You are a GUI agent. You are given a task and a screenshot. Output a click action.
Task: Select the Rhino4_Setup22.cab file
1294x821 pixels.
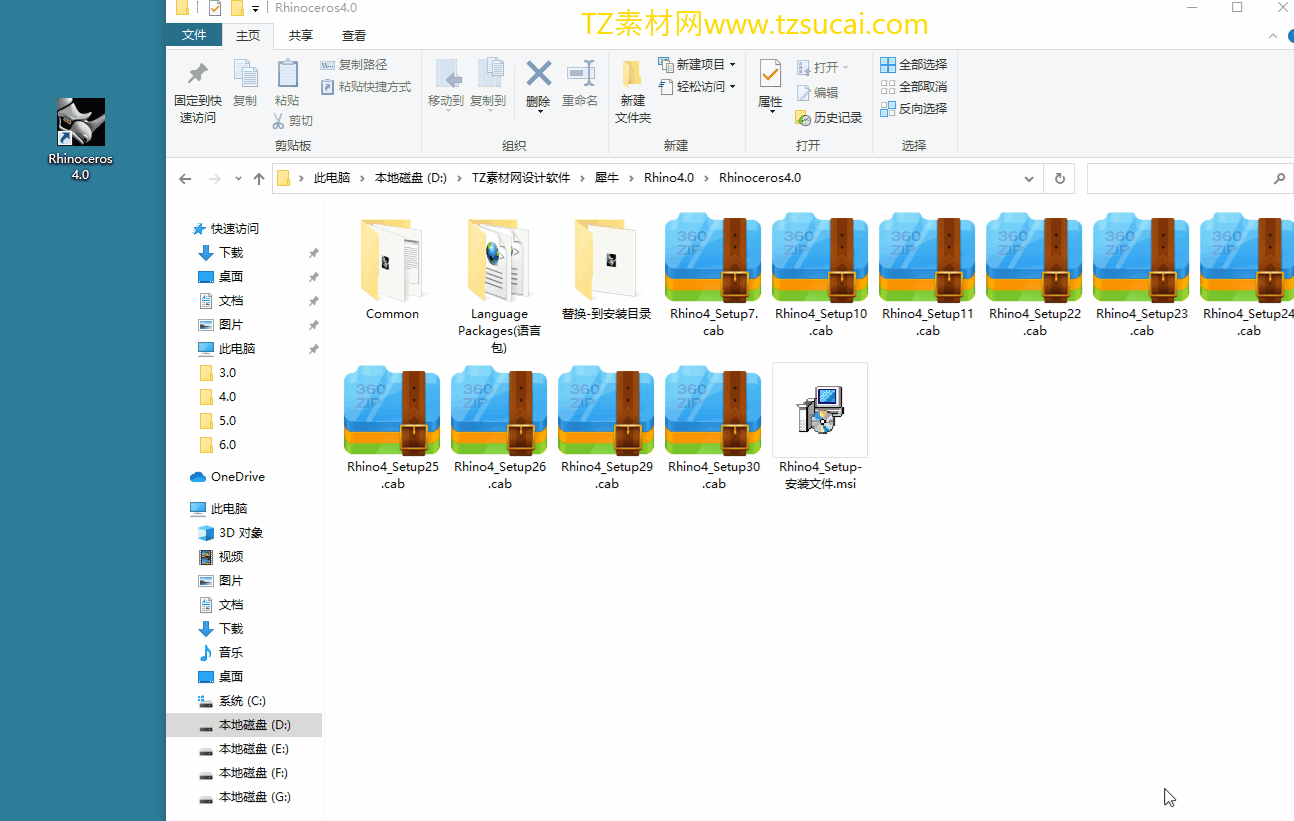pos(1034,275)
